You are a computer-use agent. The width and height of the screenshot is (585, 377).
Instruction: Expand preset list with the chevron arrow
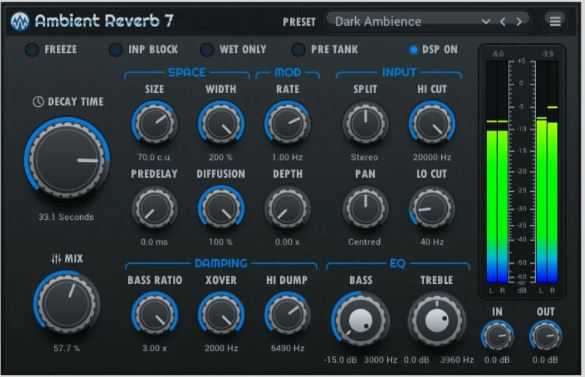[x=485, y=22]
